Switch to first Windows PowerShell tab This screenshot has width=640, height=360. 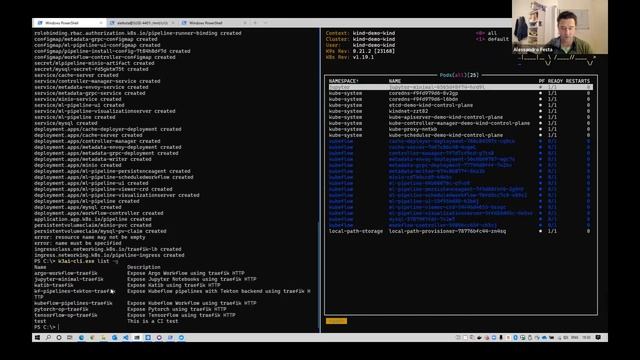69,23
